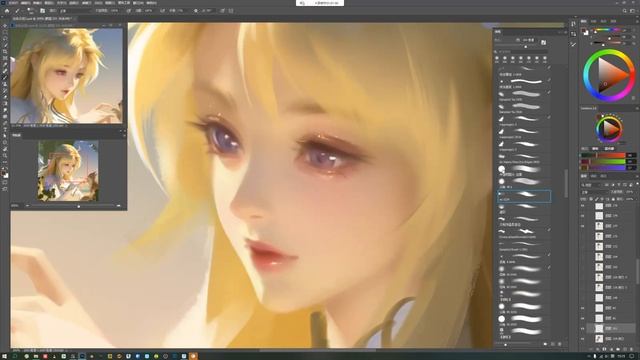Add adjustment layer from Layers panel bottom
Viewport: 640px width, 360px height.
pos(611,349)
